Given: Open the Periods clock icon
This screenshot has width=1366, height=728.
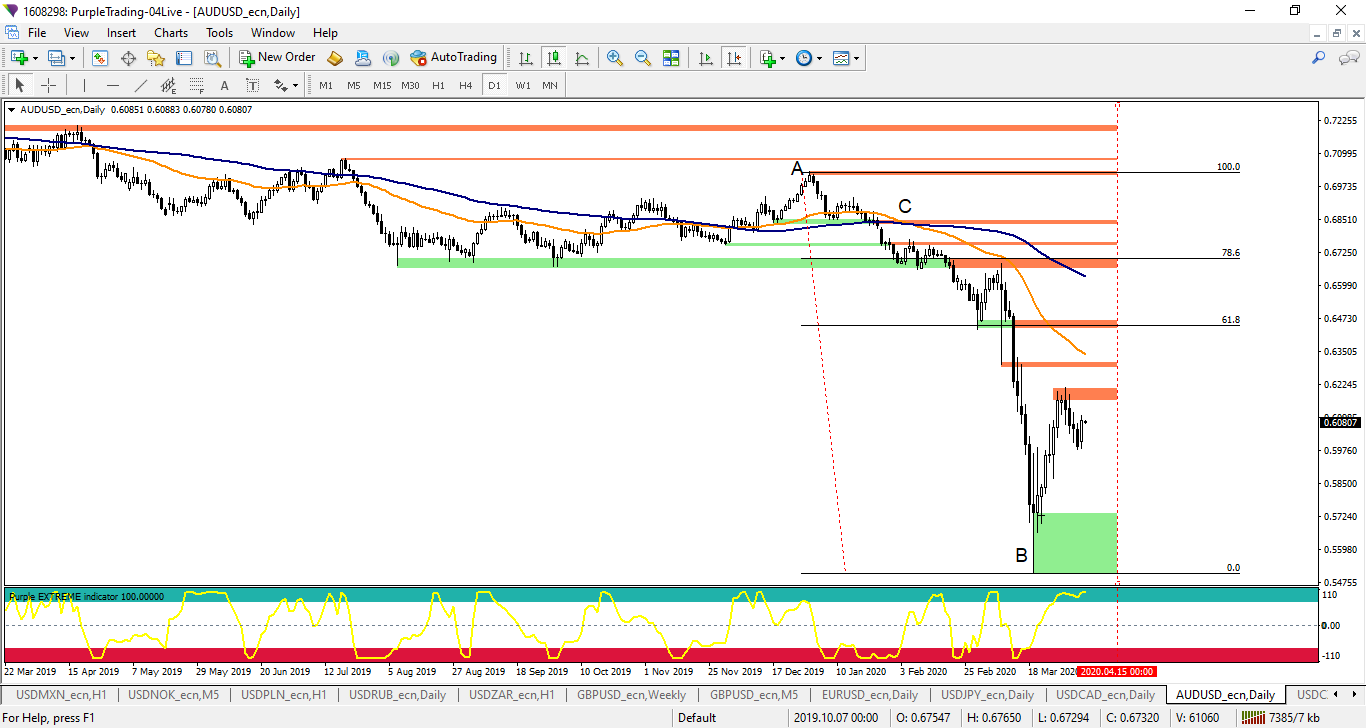Looking at the screenshot, I should [804, 58].
